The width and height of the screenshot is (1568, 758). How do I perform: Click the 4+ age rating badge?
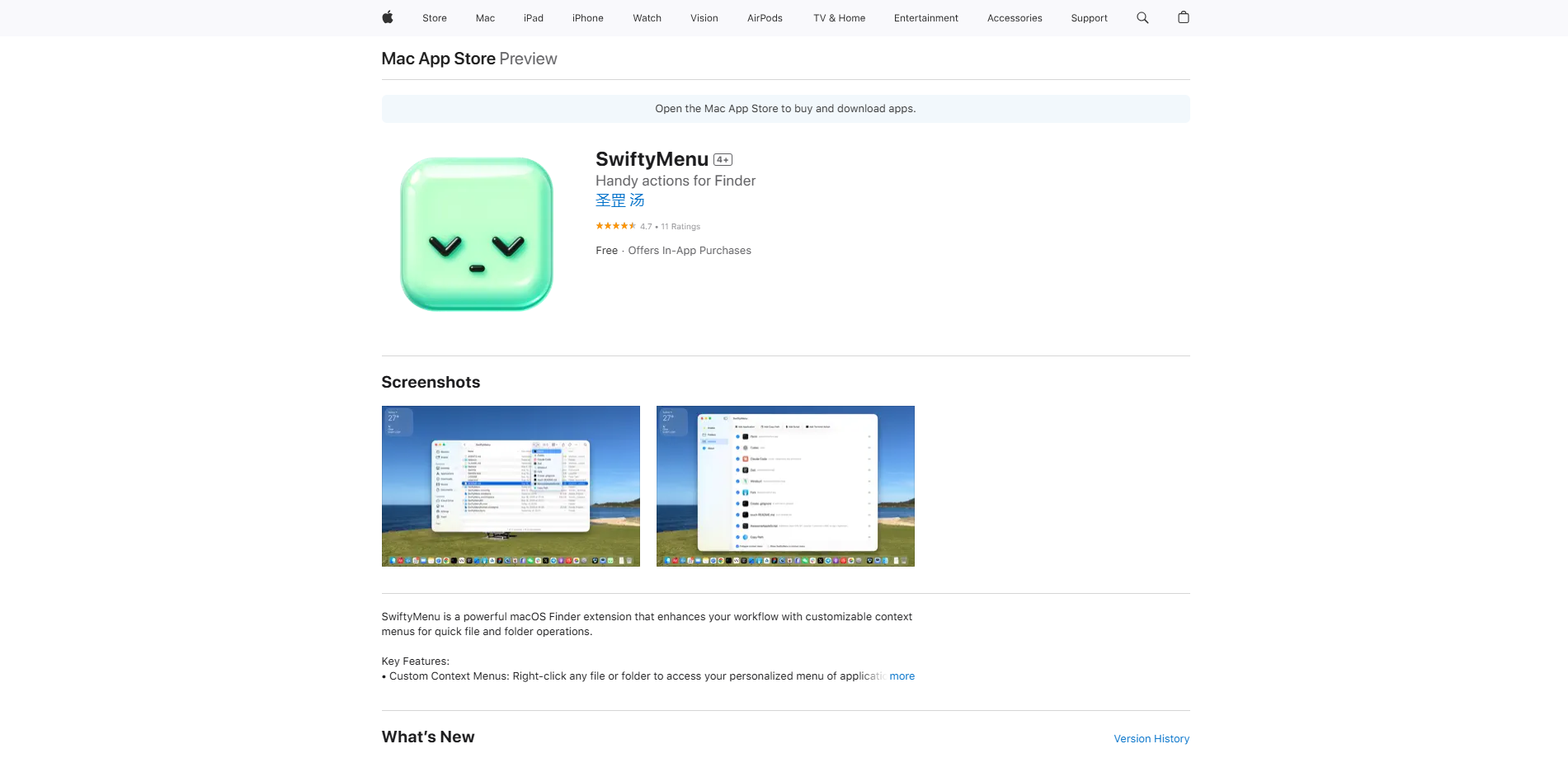(722, 158)
